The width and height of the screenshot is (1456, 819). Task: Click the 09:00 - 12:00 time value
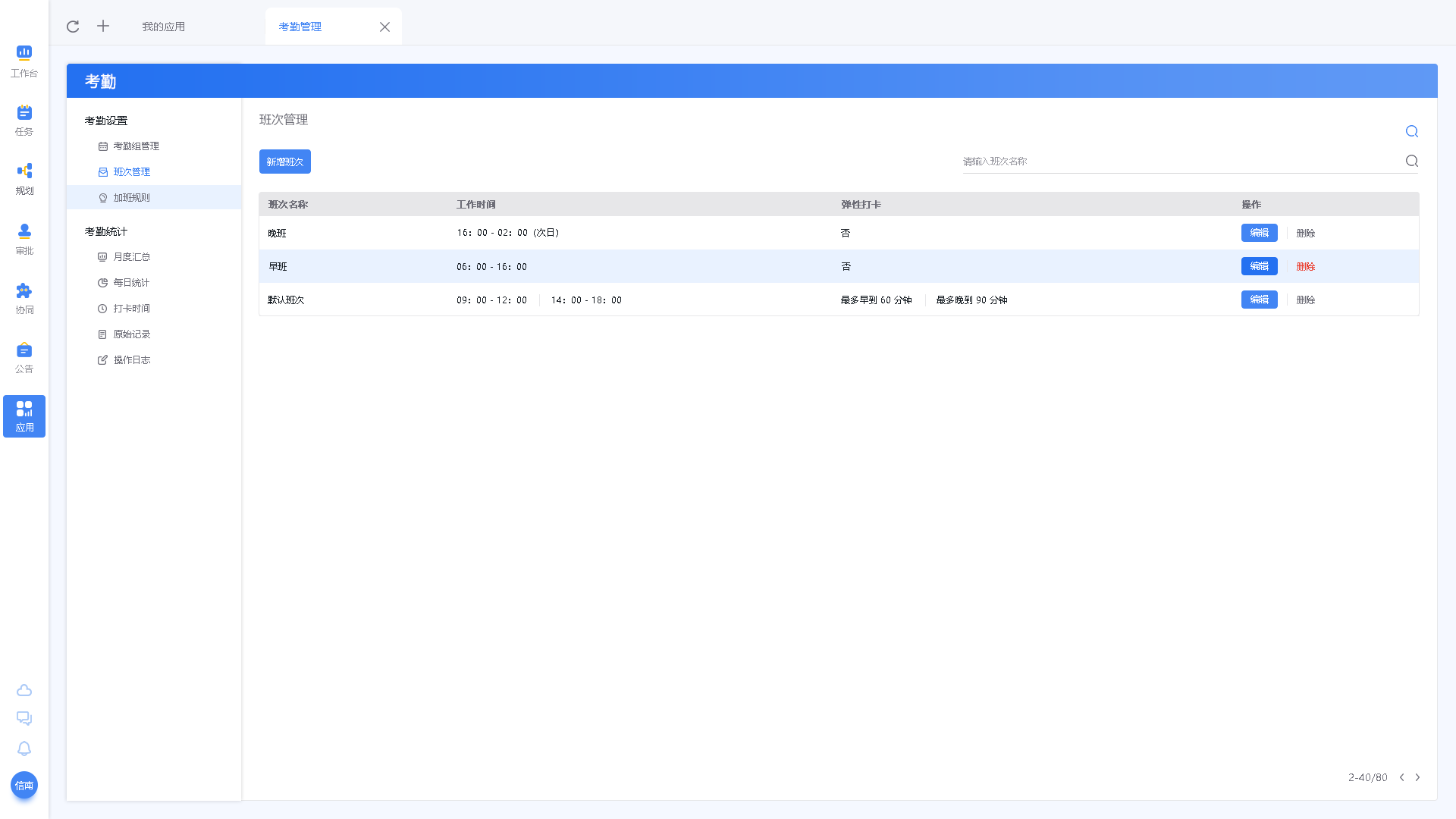point(491,300)
